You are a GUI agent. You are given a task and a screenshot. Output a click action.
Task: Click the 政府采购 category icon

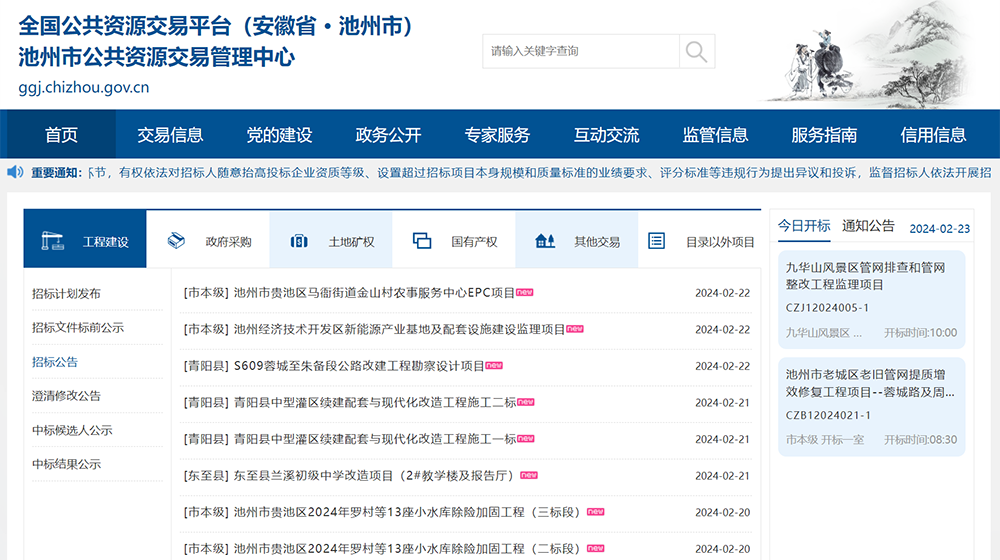tap(176, 241)
